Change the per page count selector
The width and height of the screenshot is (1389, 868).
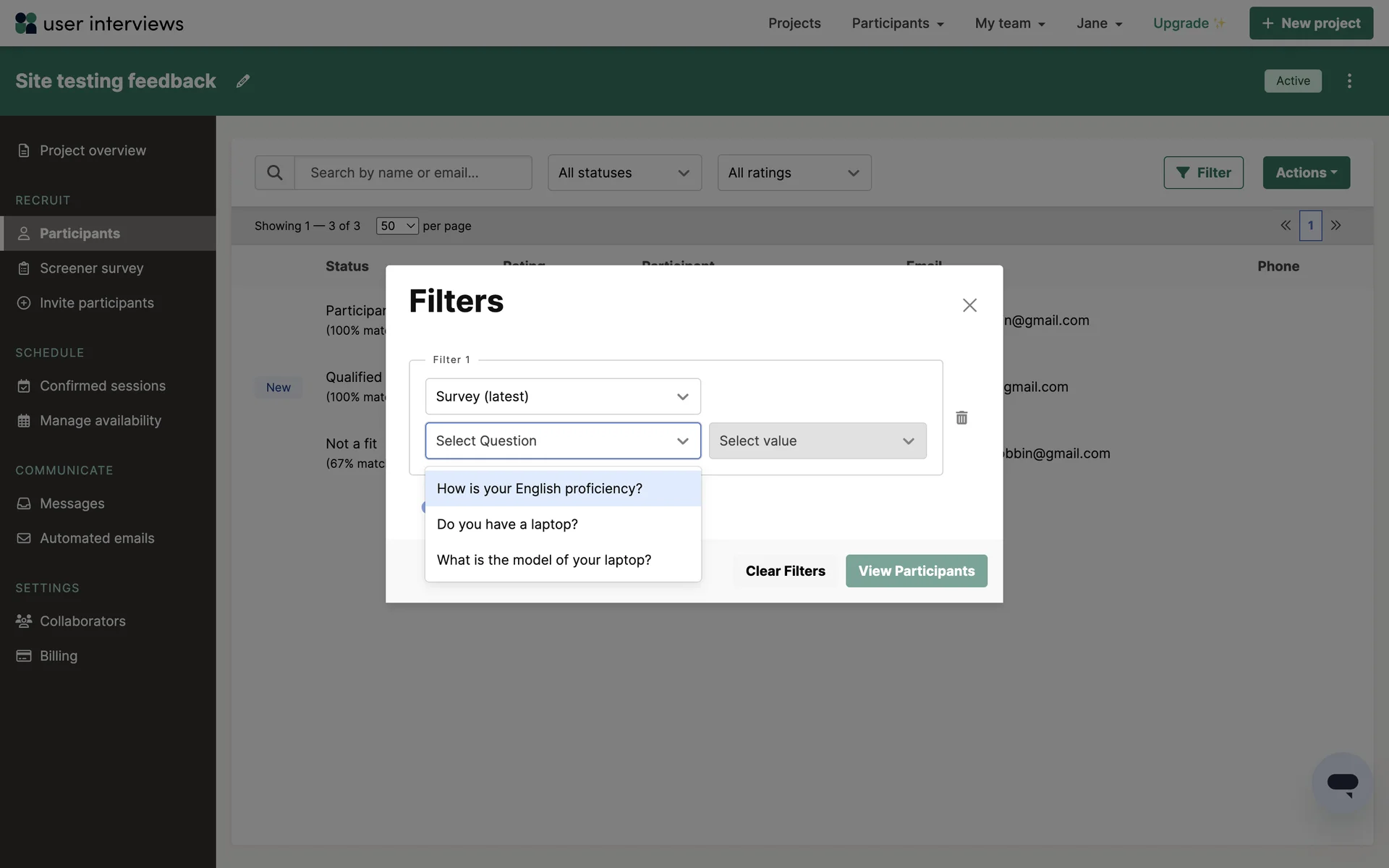coord(397,226)
